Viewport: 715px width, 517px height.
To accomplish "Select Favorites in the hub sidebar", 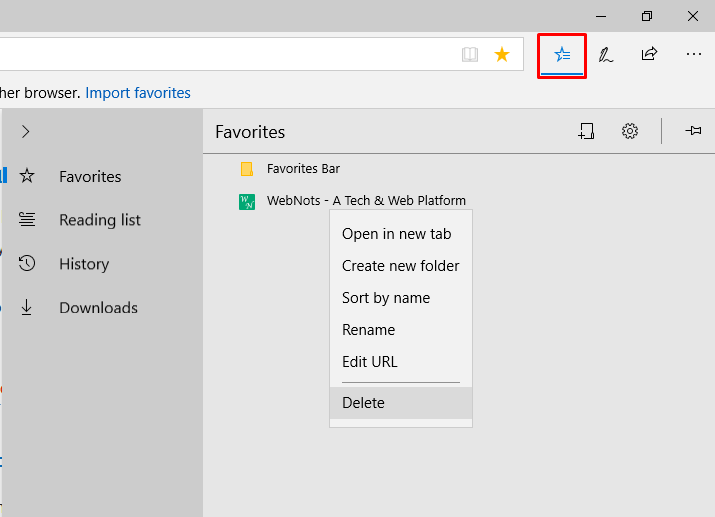I will (x=90, y=177).
